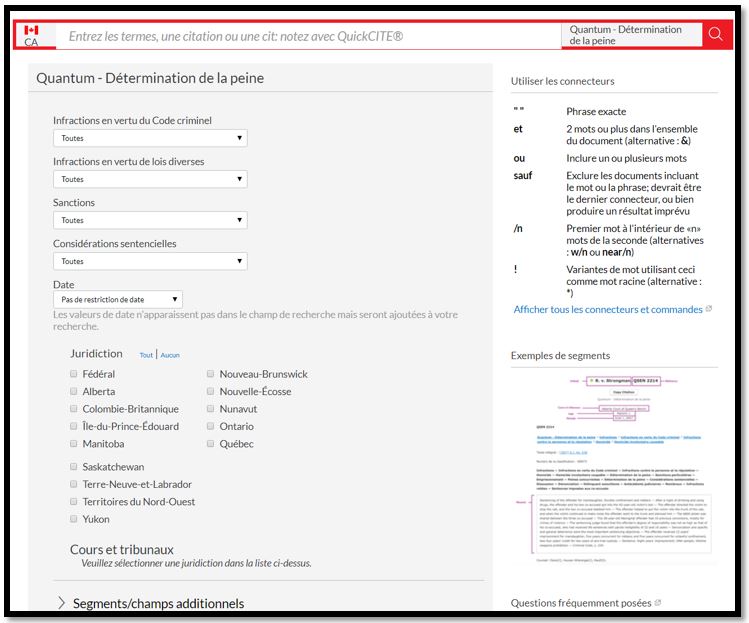
Task: Check the Nouveau-Brunswick box
Action: pyautogui.click(x=210, y=374)
